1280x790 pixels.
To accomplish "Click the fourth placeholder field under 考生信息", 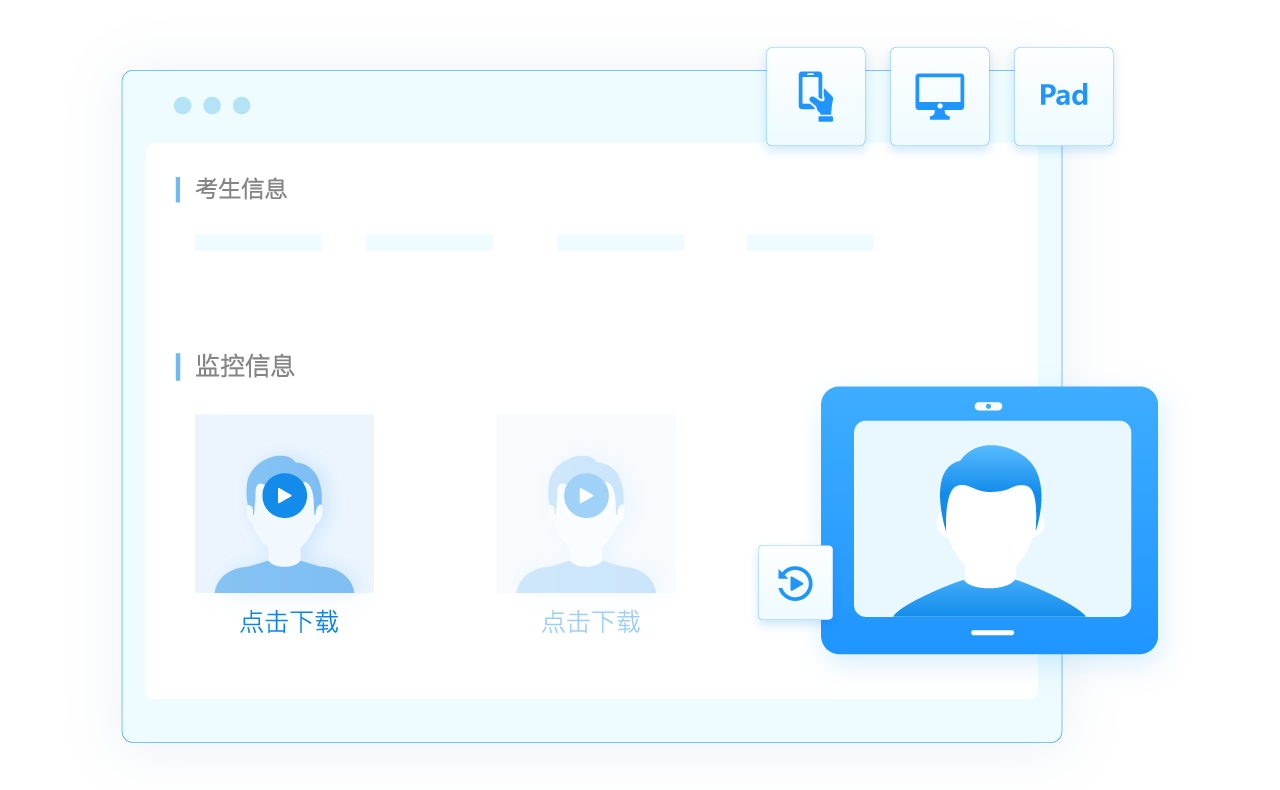I will (x=810, y=242).
